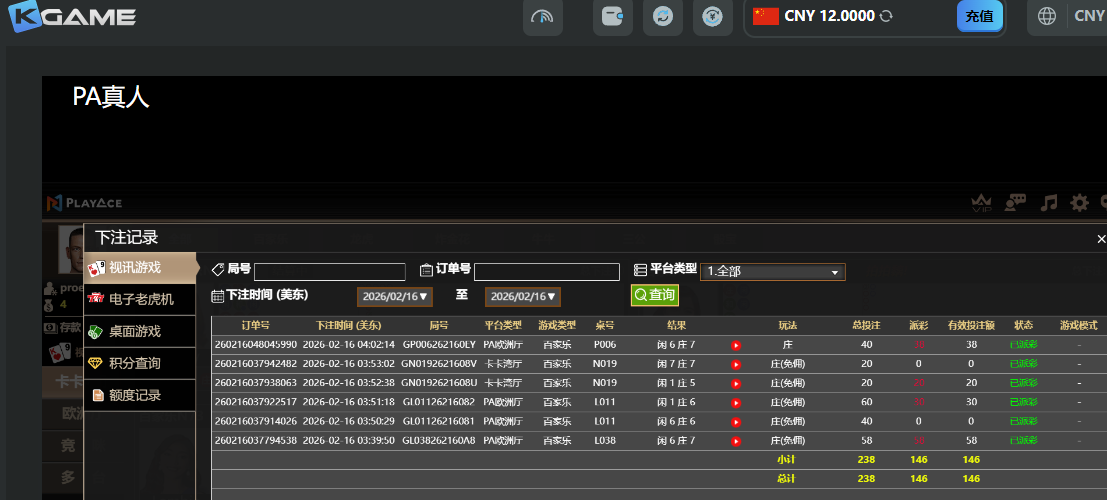
Task: Play video replay for order 260216048045990
Action: coord(736,345)
